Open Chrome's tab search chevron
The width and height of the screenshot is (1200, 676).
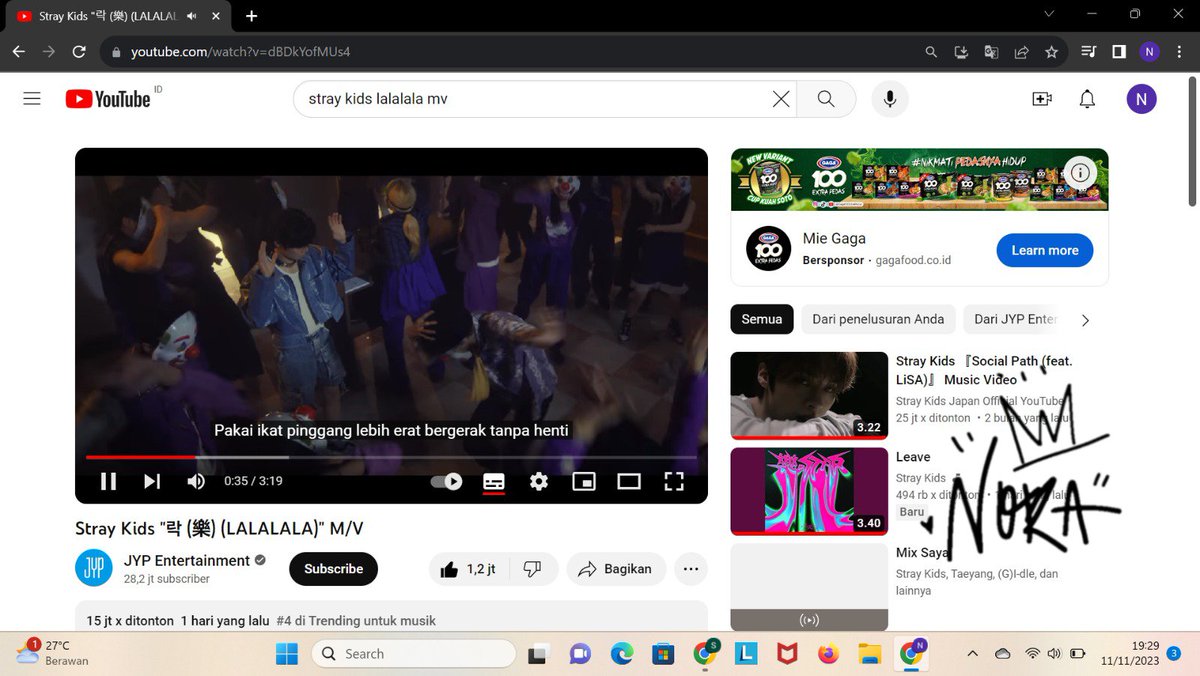point(1048,14)
